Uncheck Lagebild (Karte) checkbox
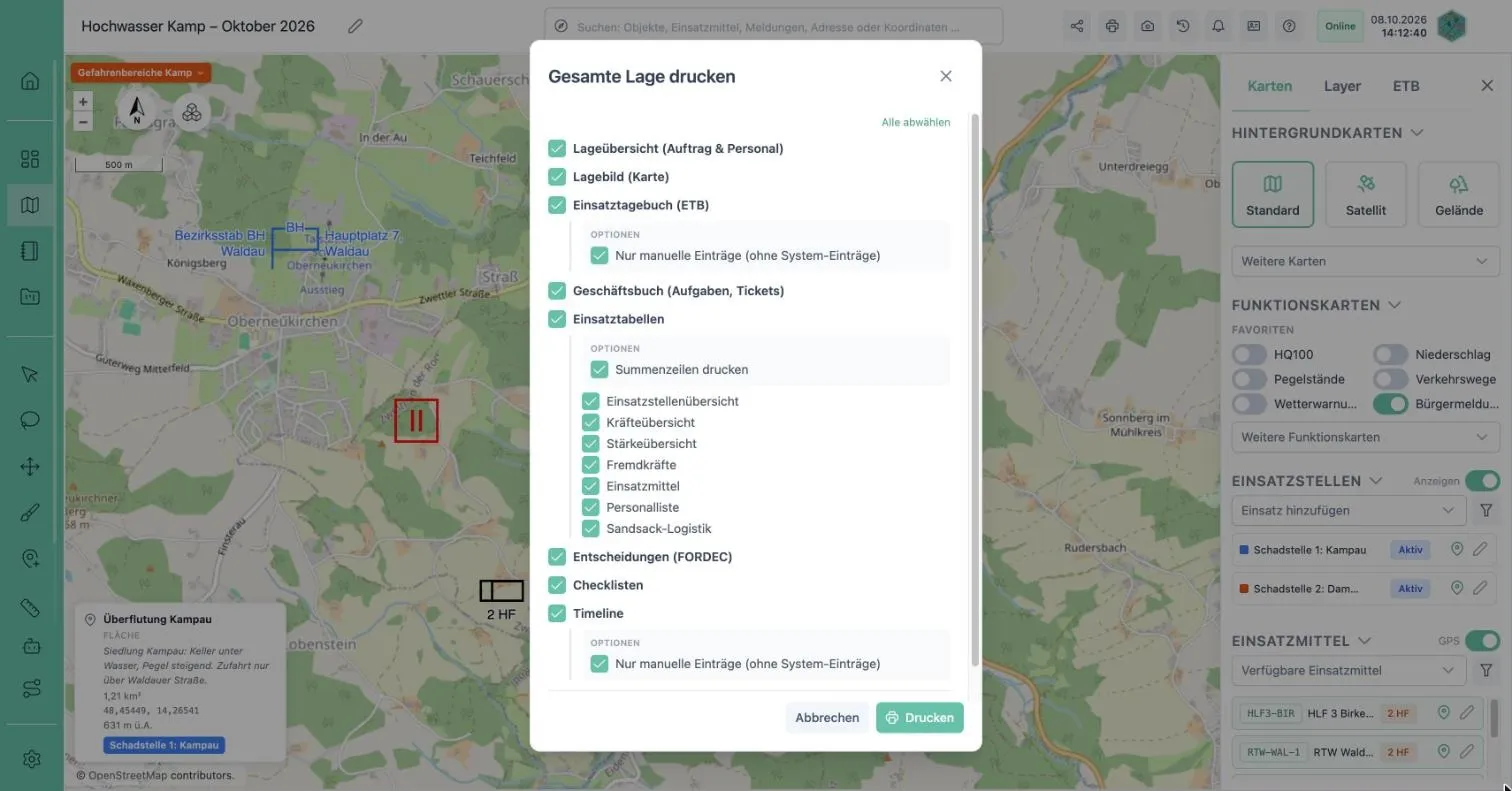Viewport: 1512px width, 791px height. tap(557, 176)
